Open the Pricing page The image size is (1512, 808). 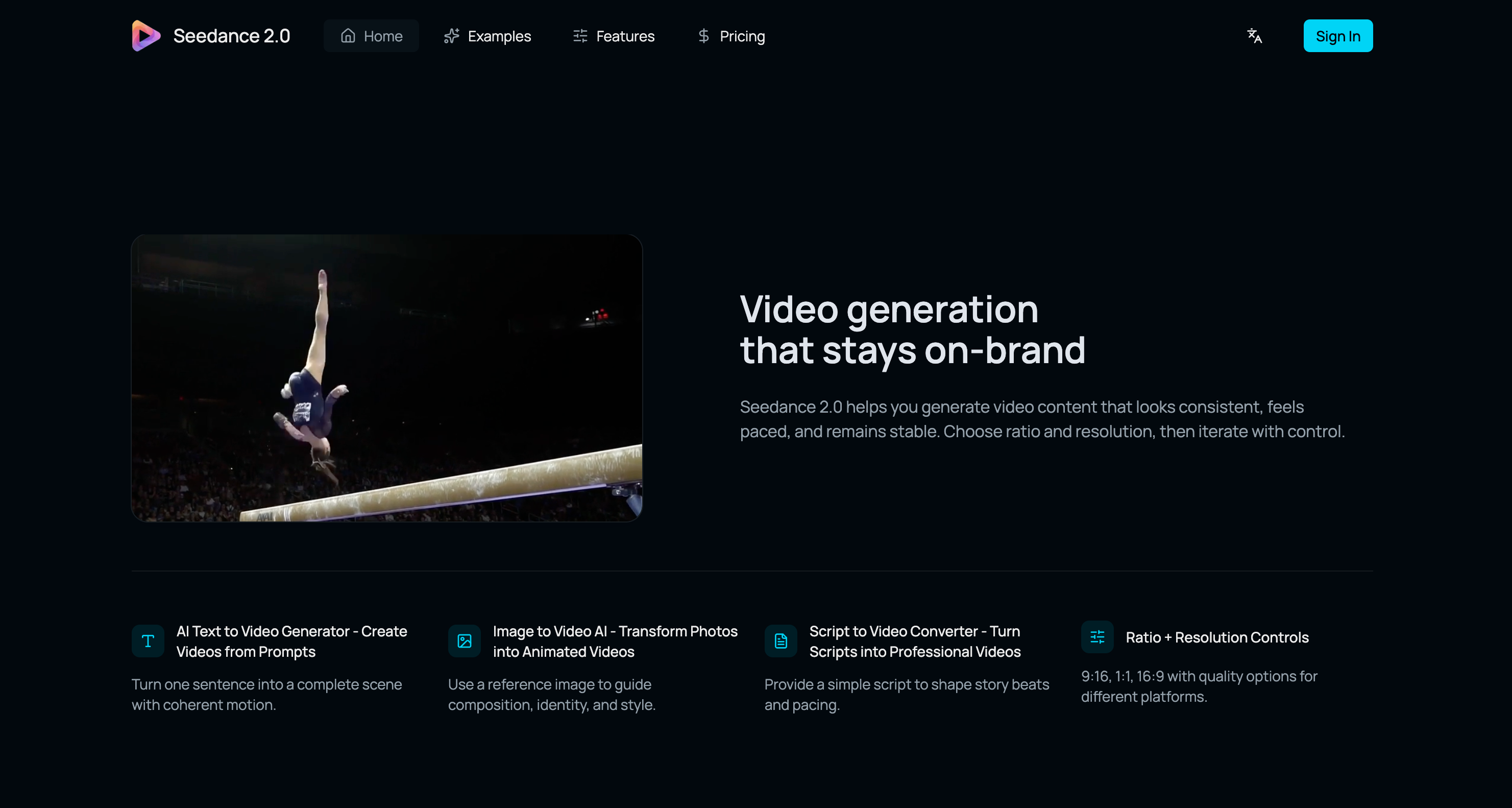pyautogui.click(x=743, y=36)
